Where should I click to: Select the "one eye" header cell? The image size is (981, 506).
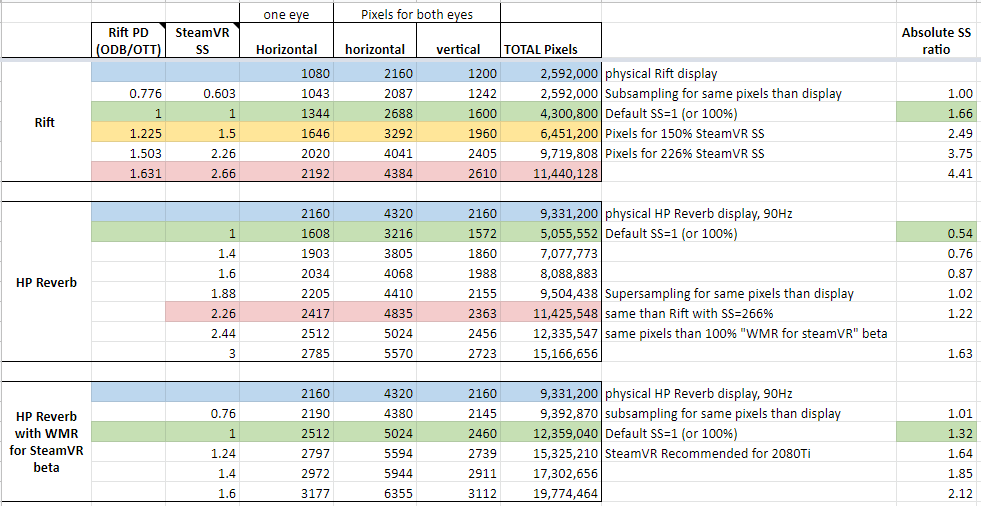pos(285,14)
